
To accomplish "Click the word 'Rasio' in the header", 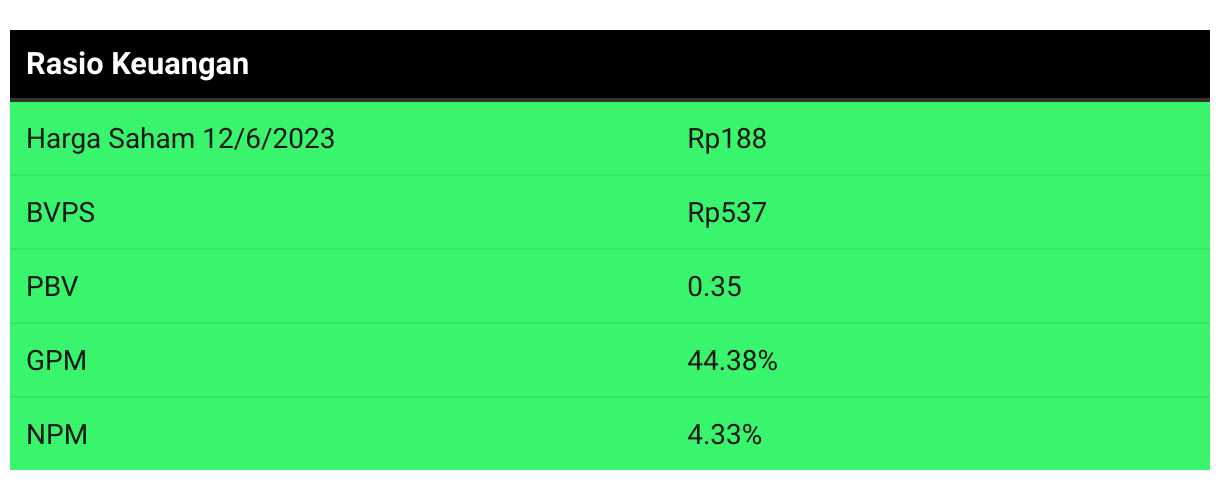I will [62, 65].
